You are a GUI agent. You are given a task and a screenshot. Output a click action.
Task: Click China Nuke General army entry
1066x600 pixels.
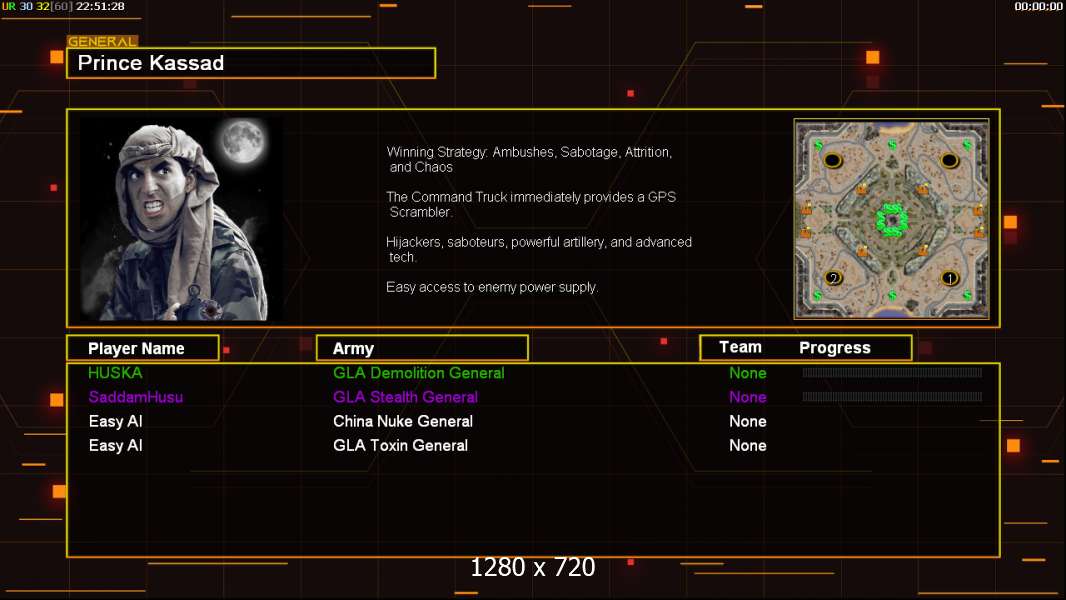pyautogui.click(x=402, y=421)
